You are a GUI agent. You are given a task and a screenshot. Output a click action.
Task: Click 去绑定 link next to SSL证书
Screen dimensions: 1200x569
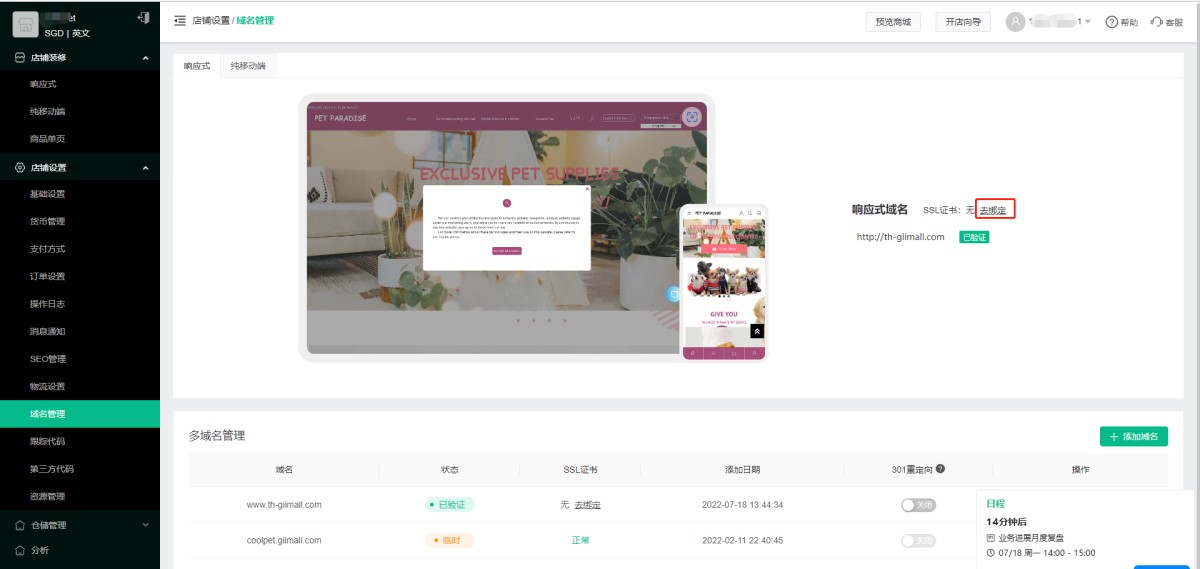coord(993,210)
